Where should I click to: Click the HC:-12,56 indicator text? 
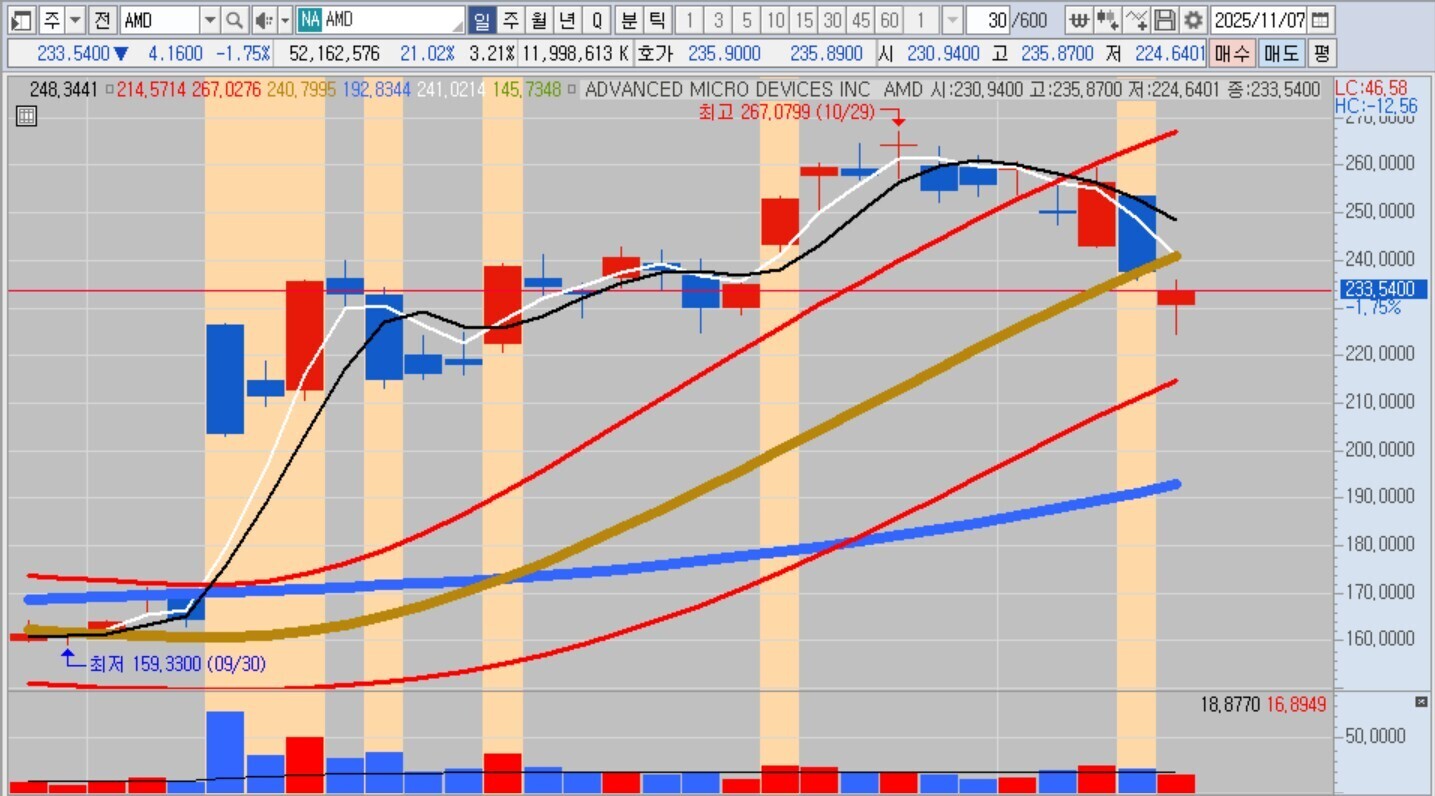click(x=1376, y=106)
